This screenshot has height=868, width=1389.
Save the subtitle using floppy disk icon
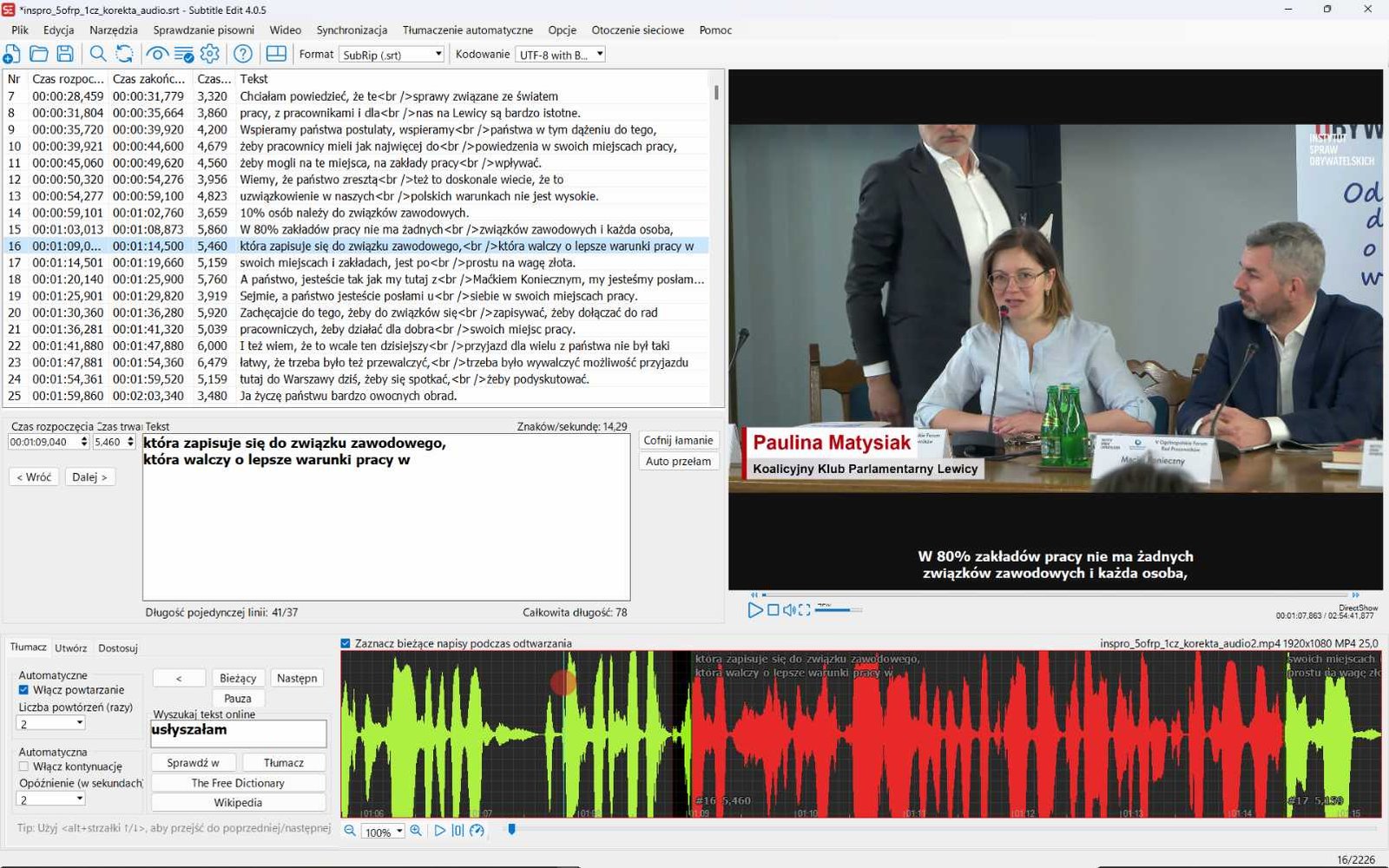65,54
